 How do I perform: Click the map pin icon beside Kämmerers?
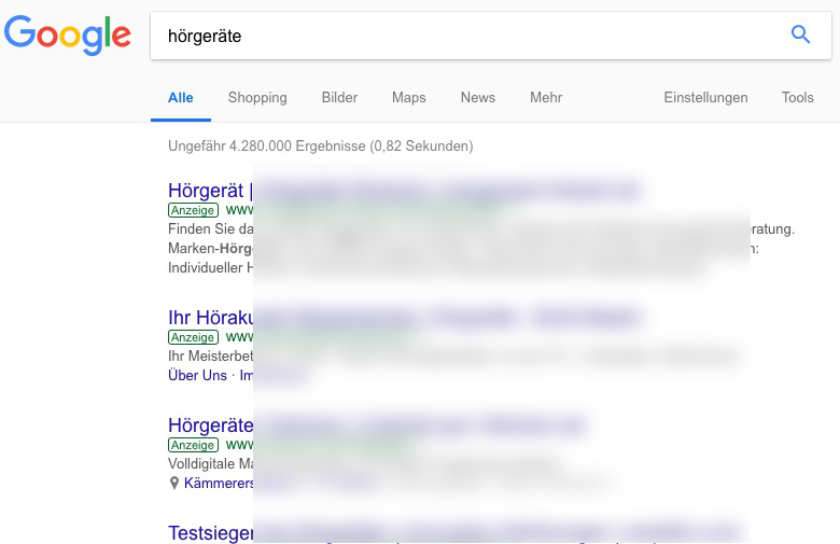point(174,483)
